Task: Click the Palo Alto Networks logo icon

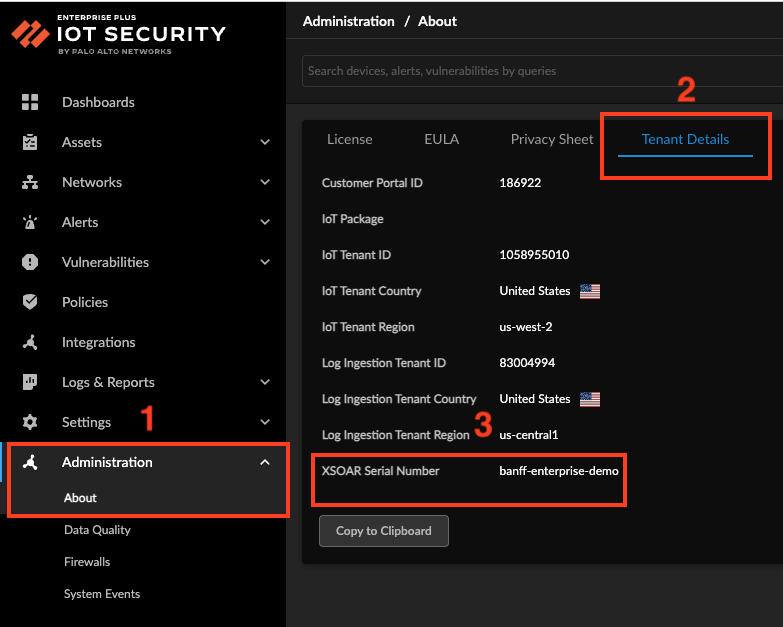Action: click(30, 34)
